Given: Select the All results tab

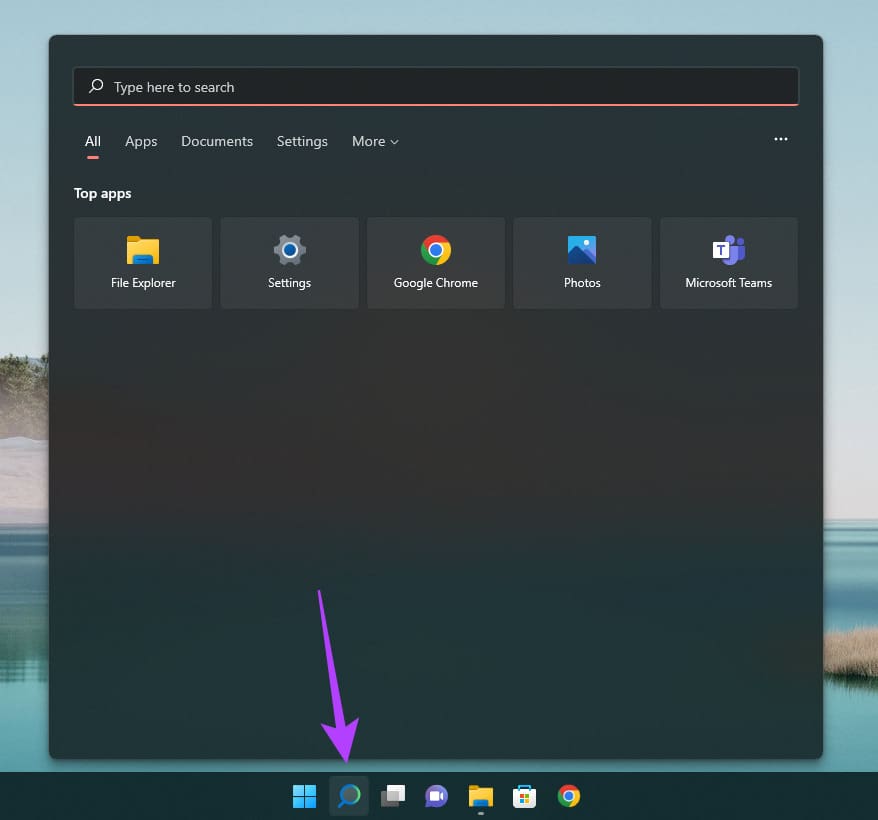Looking at the screenshot, I should point(92,141).
